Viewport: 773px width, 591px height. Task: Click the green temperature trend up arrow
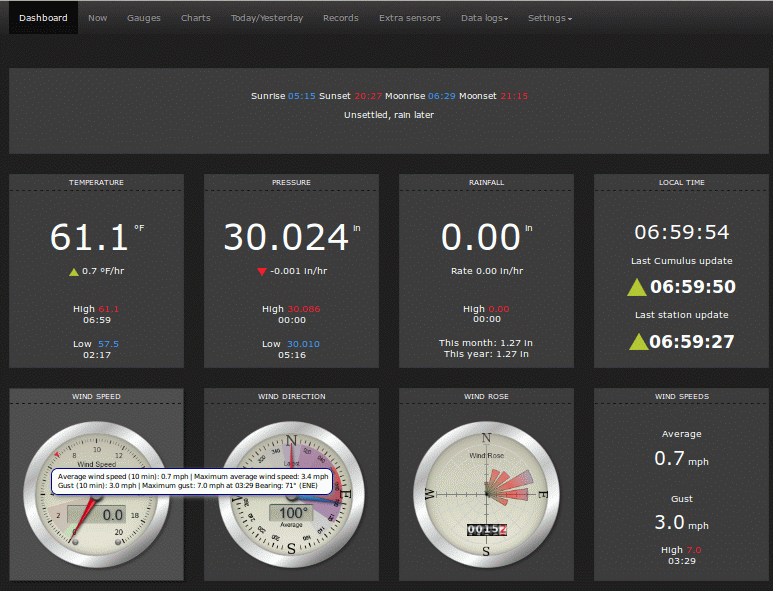(73, 271)
